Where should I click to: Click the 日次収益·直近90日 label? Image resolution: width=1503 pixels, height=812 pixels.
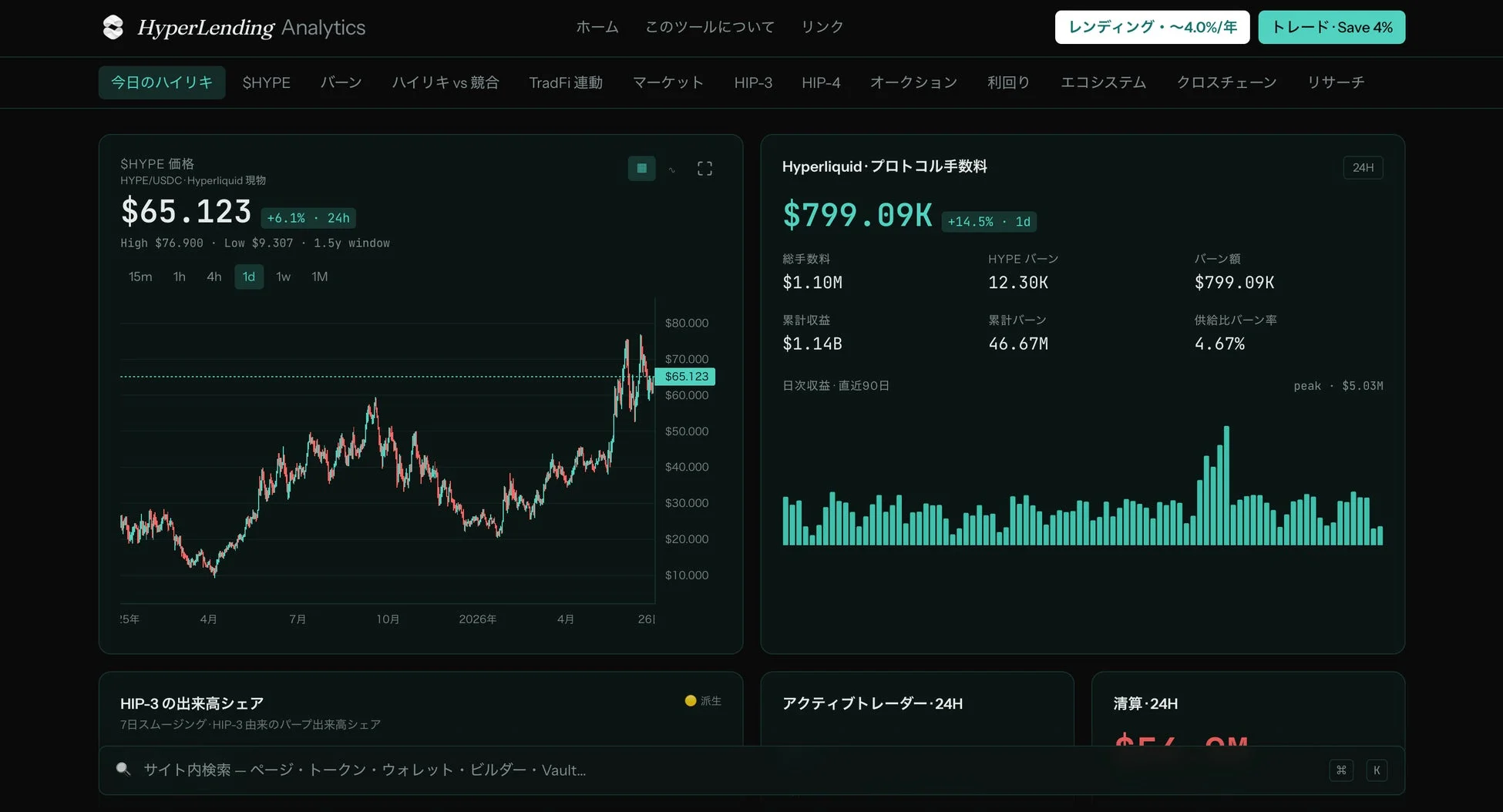point(836,386)
